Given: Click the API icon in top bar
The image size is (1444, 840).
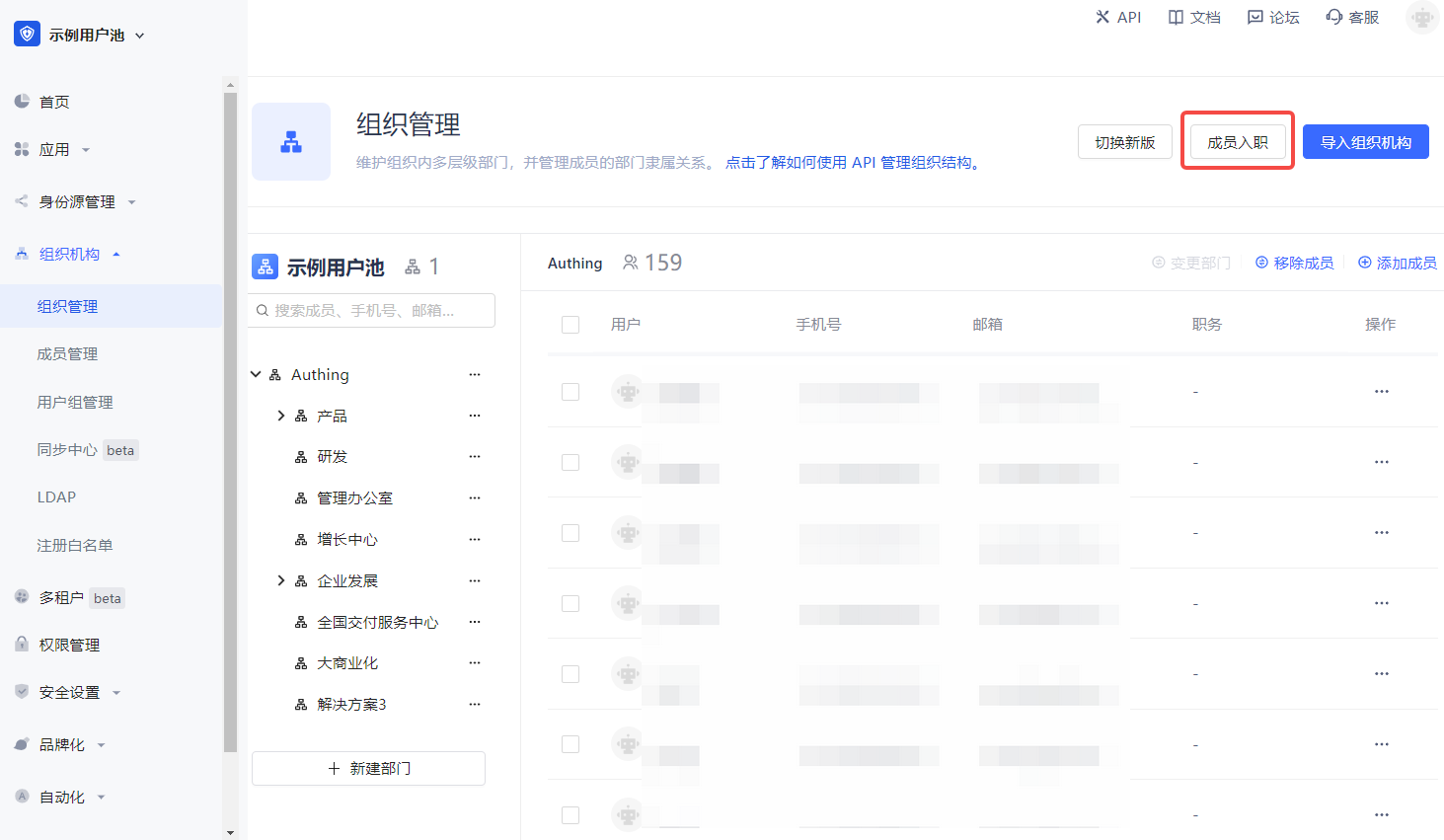Looking at the screenshot, I should pyautogui.click(x=1102, y=17).
